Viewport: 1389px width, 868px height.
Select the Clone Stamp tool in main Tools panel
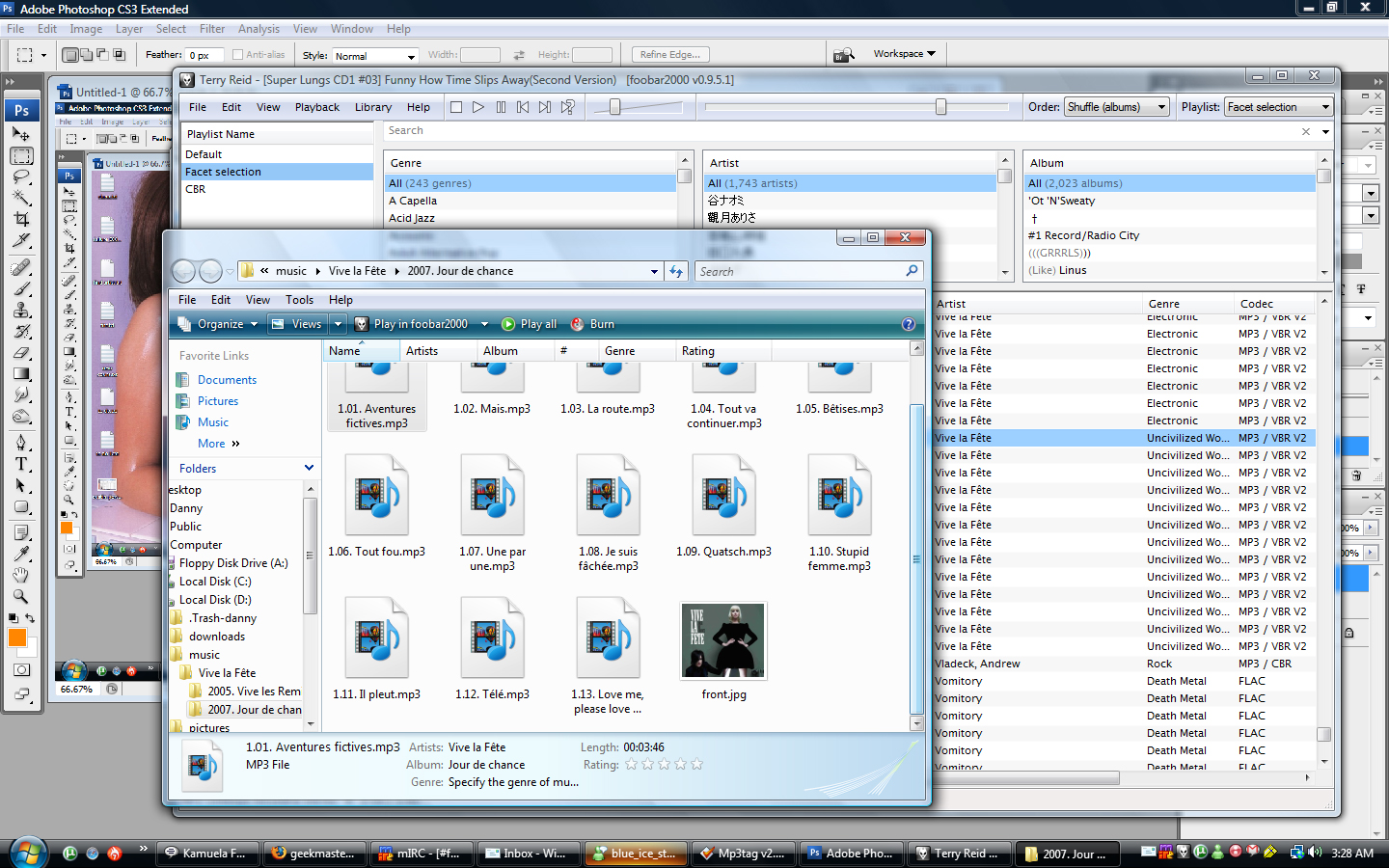(21, 311)
